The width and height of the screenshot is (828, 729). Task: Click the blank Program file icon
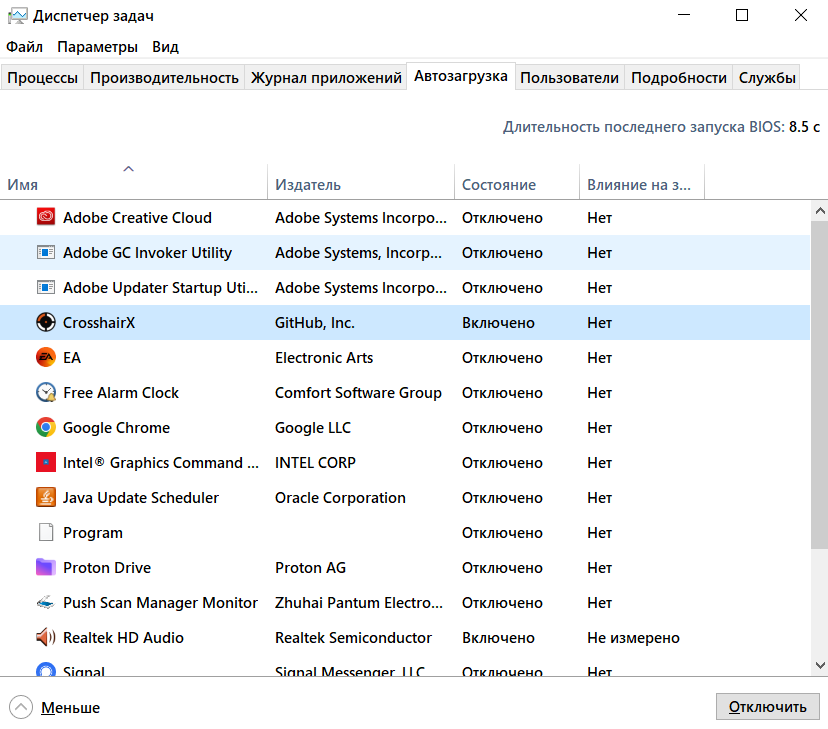coord(46,532)
